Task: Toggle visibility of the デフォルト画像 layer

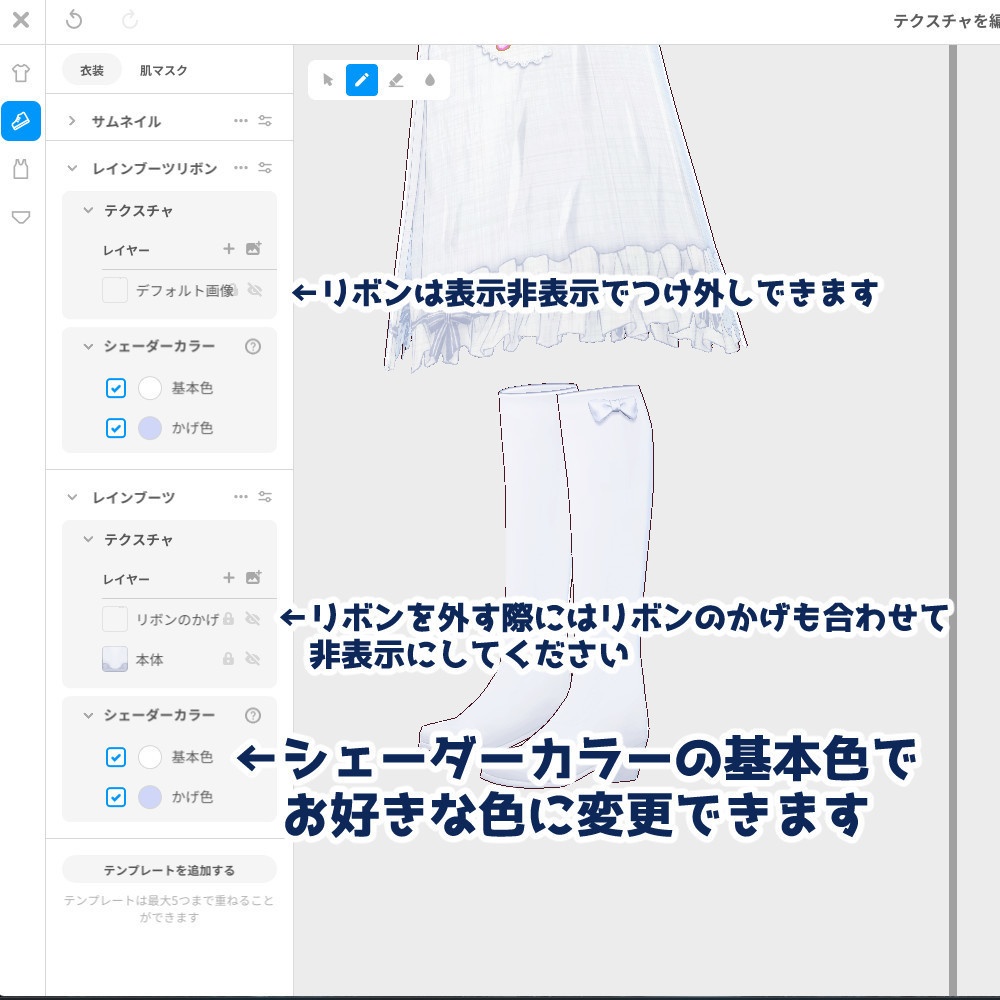Action: tap(254, 291)
